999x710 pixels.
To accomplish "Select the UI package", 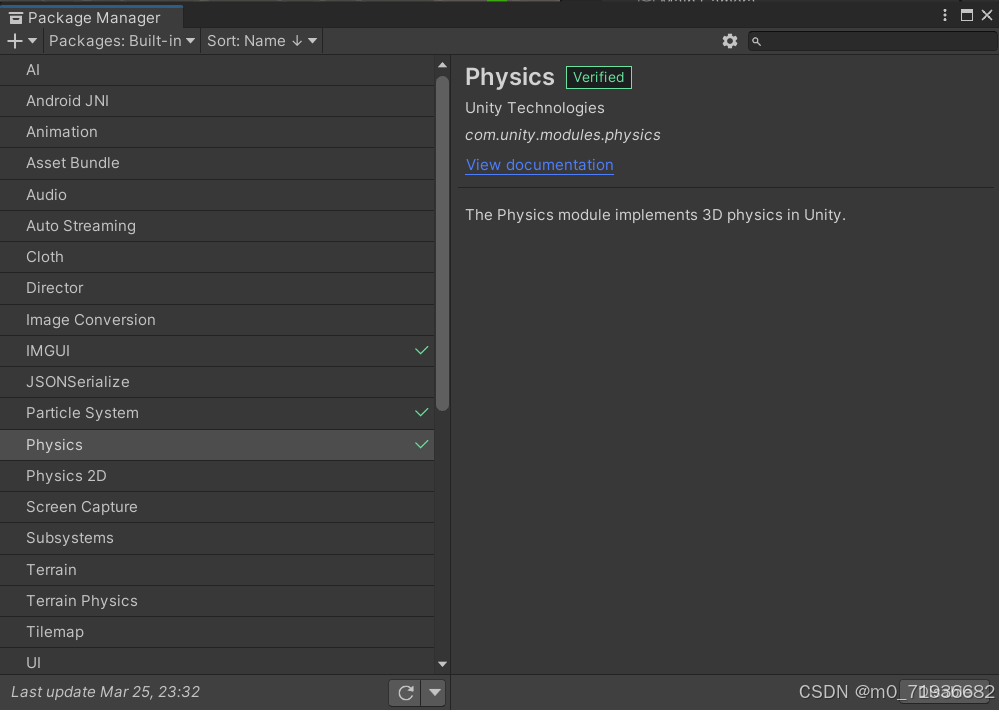I will point(217,662).
